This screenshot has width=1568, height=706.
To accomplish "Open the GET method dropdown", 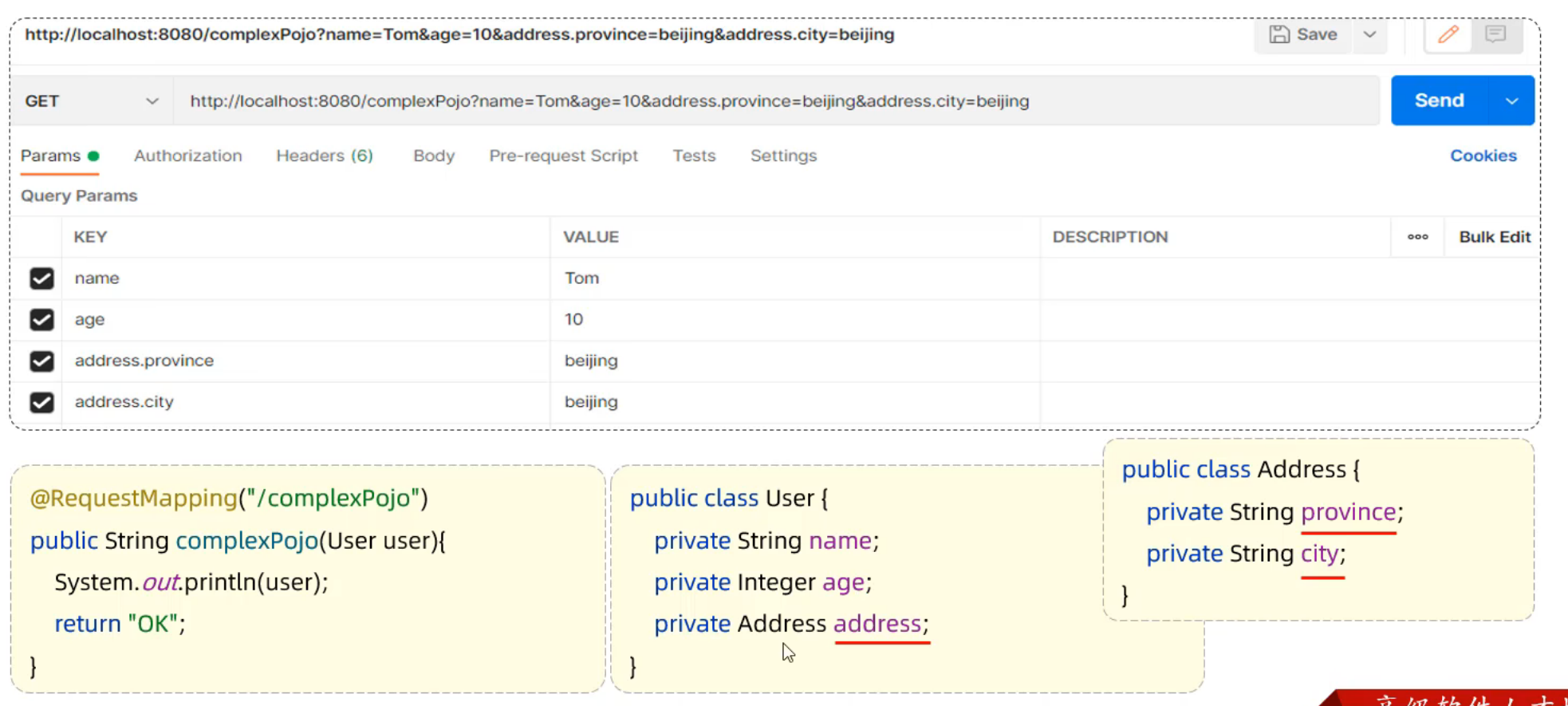I will click(92, 101).
